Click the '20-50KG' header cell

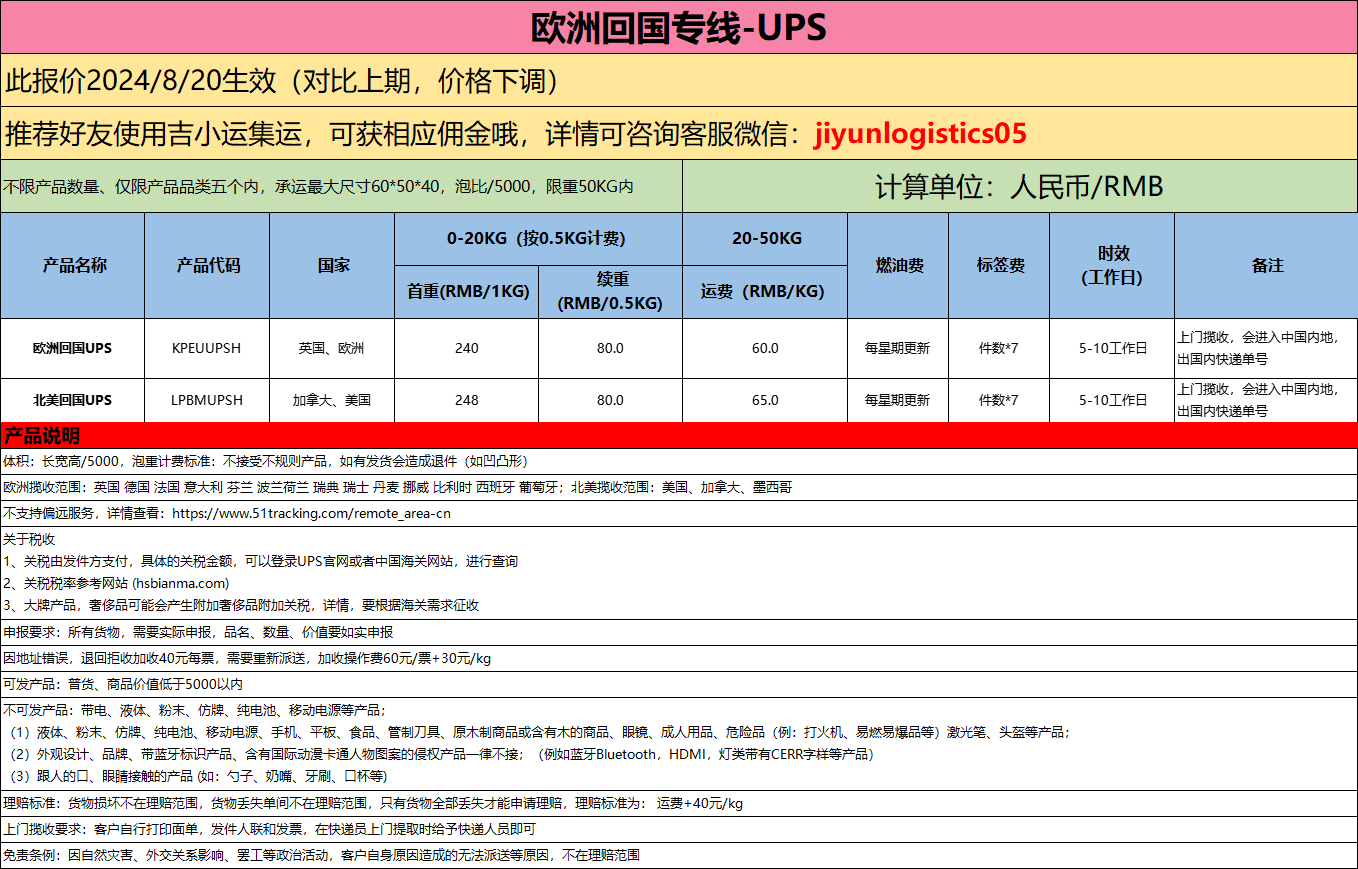pos(765,239)
